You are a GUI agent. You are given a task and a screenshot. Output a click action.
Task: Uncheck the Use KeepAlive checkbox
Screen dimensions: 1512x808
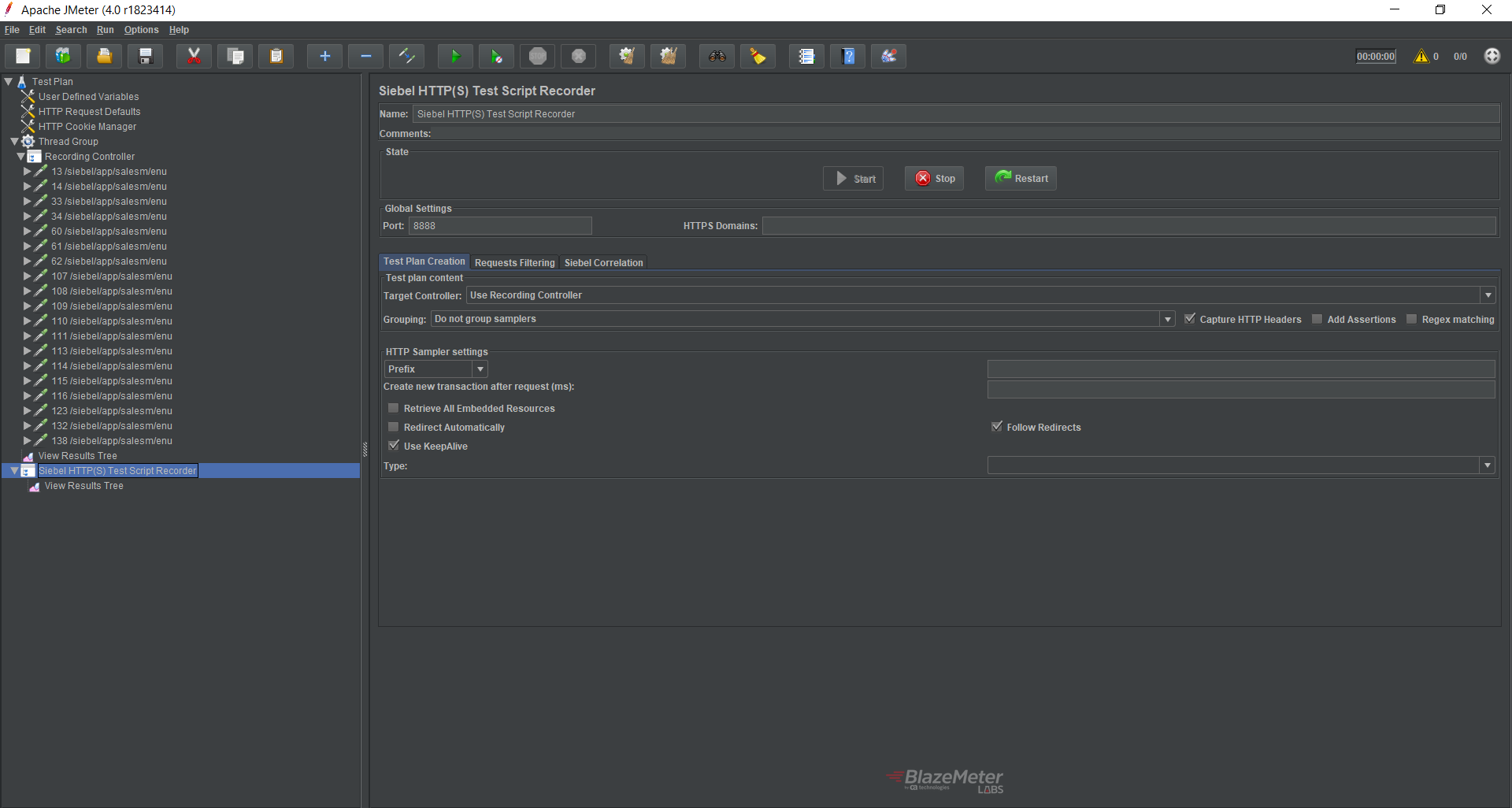coord(393,446)
